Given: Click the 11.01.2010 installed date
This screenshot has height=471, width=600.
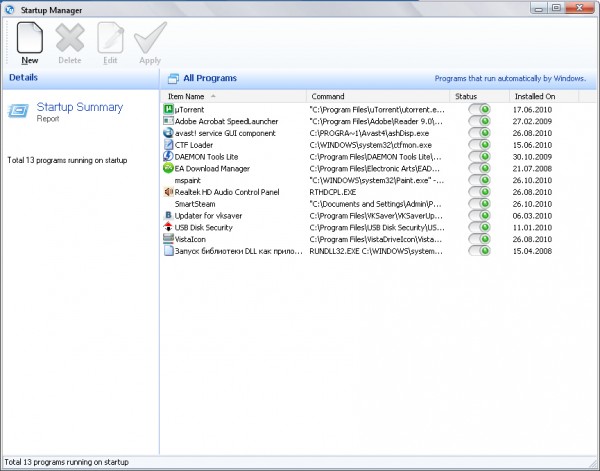Looking at the screenshot, I should tap(532, 227).
